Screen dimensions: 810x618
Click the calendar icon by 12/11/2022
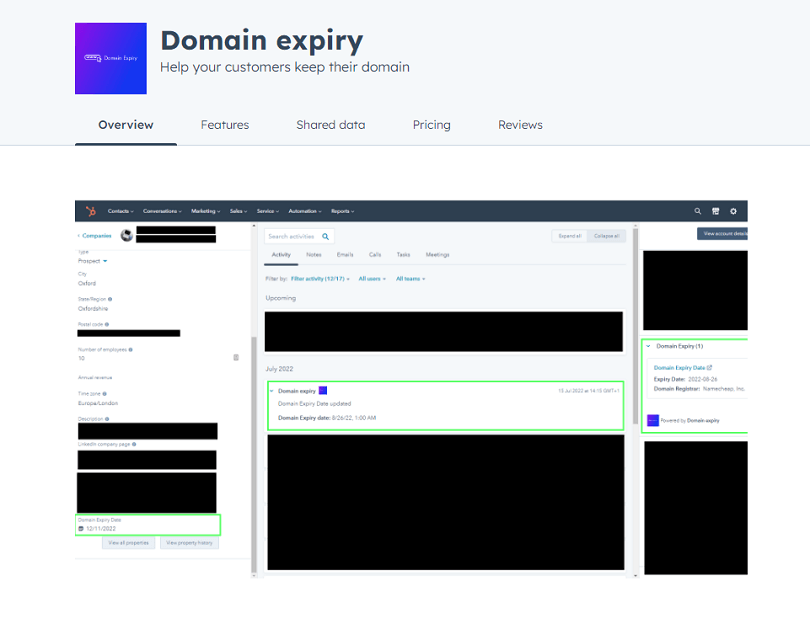coord(81,529)
